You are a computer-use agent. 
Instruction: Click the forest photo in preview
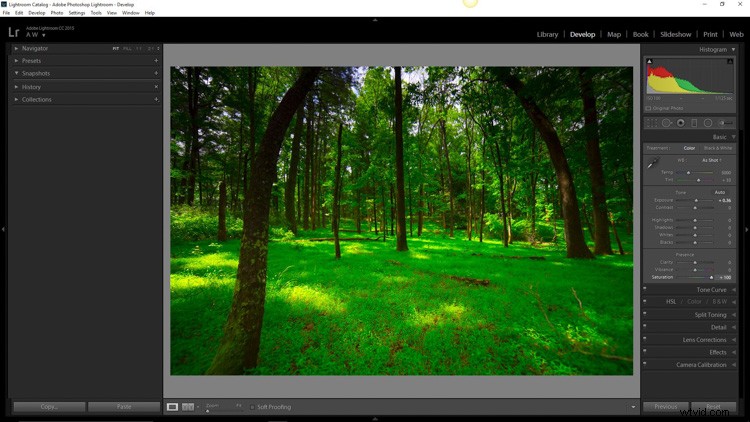click(401, 221)
